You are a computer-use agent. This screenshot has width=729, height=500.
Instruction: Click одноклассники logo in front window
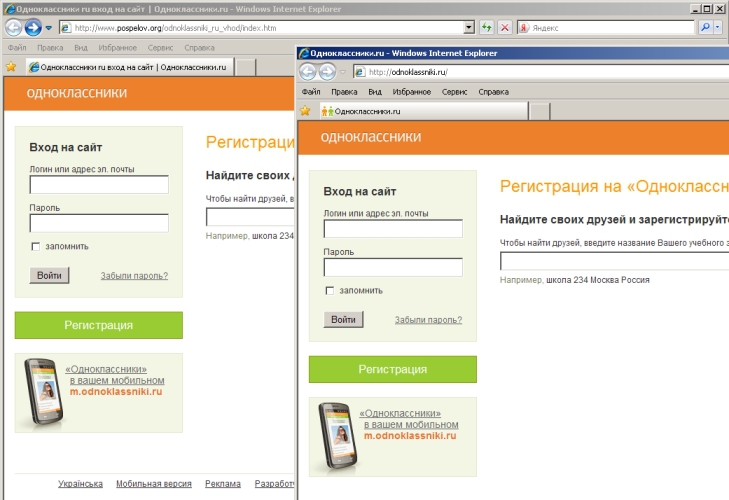coord(371,137)
